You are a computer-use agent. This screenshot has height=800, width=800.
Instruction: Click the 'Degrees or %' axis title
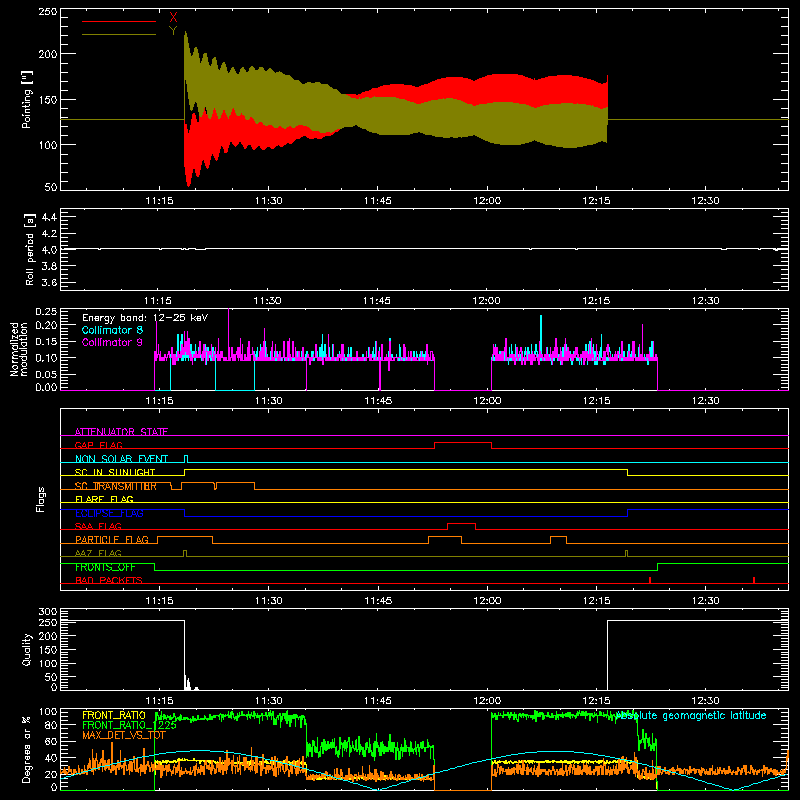pyautogui.click(x=27, y=749)
